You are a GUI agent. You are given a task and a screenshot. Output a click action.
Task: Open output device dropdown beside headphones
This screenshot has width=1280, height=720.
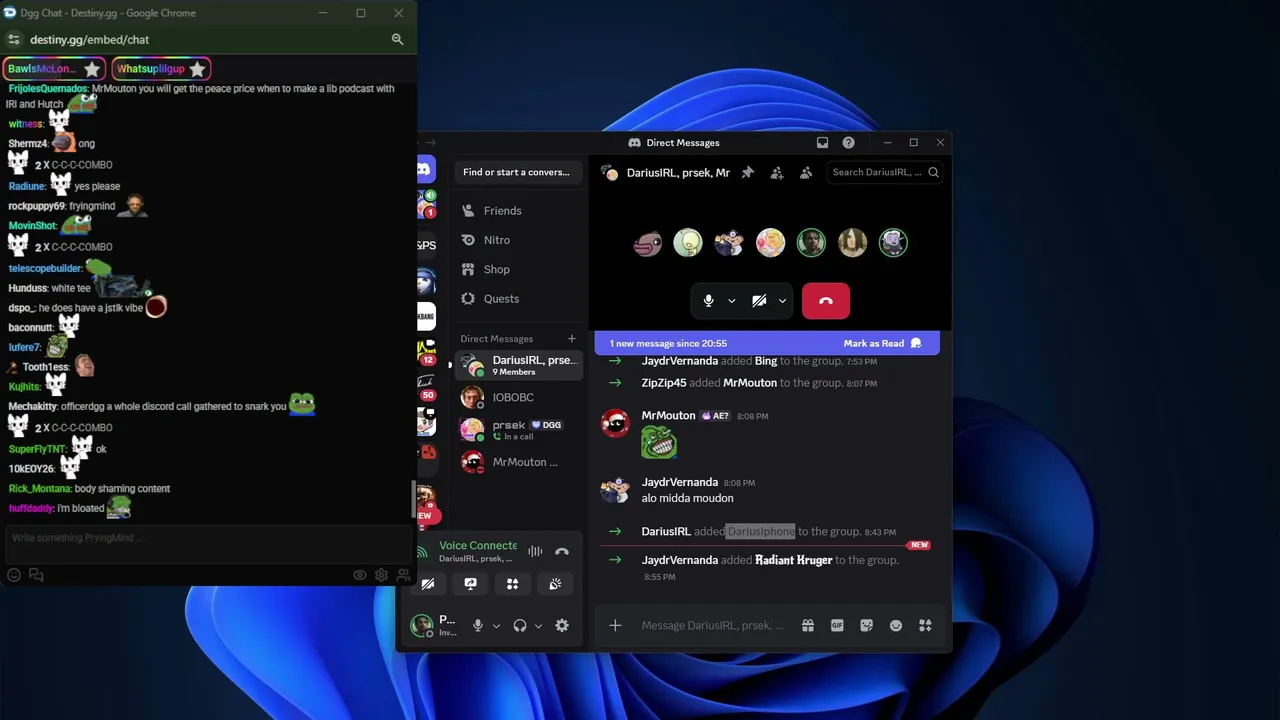[x=538, y=626]
